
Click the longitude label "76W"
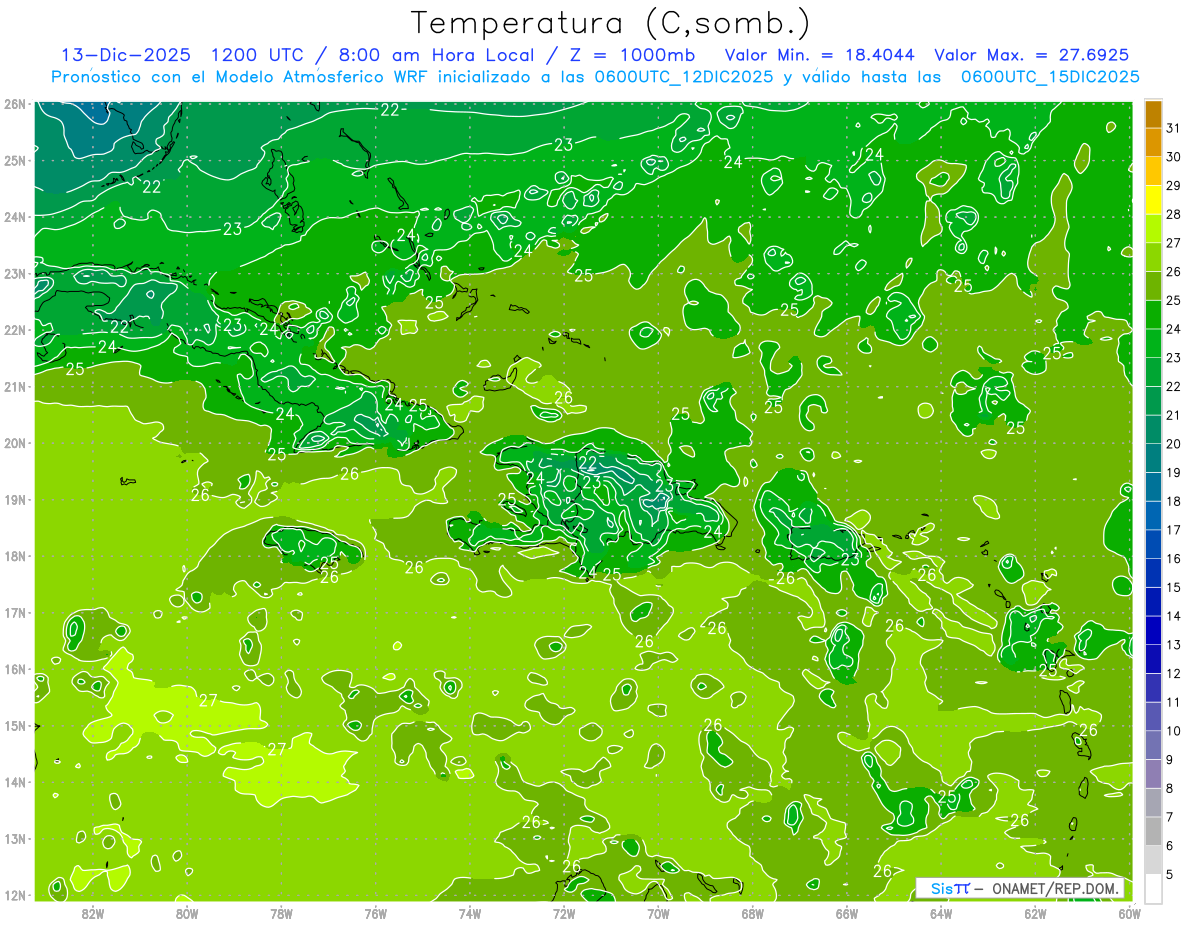point(376,913)
